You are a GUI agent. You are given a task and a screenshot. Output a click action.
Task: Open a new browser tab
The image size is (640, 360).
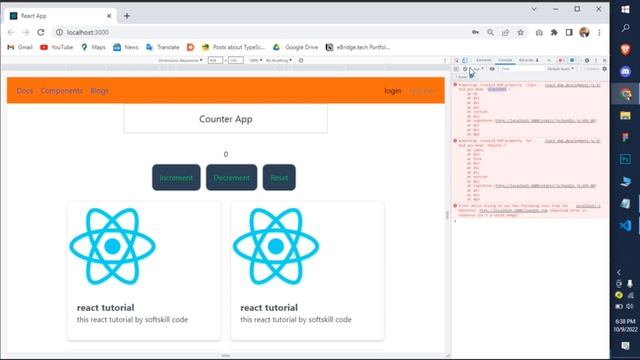click(127, 16)
